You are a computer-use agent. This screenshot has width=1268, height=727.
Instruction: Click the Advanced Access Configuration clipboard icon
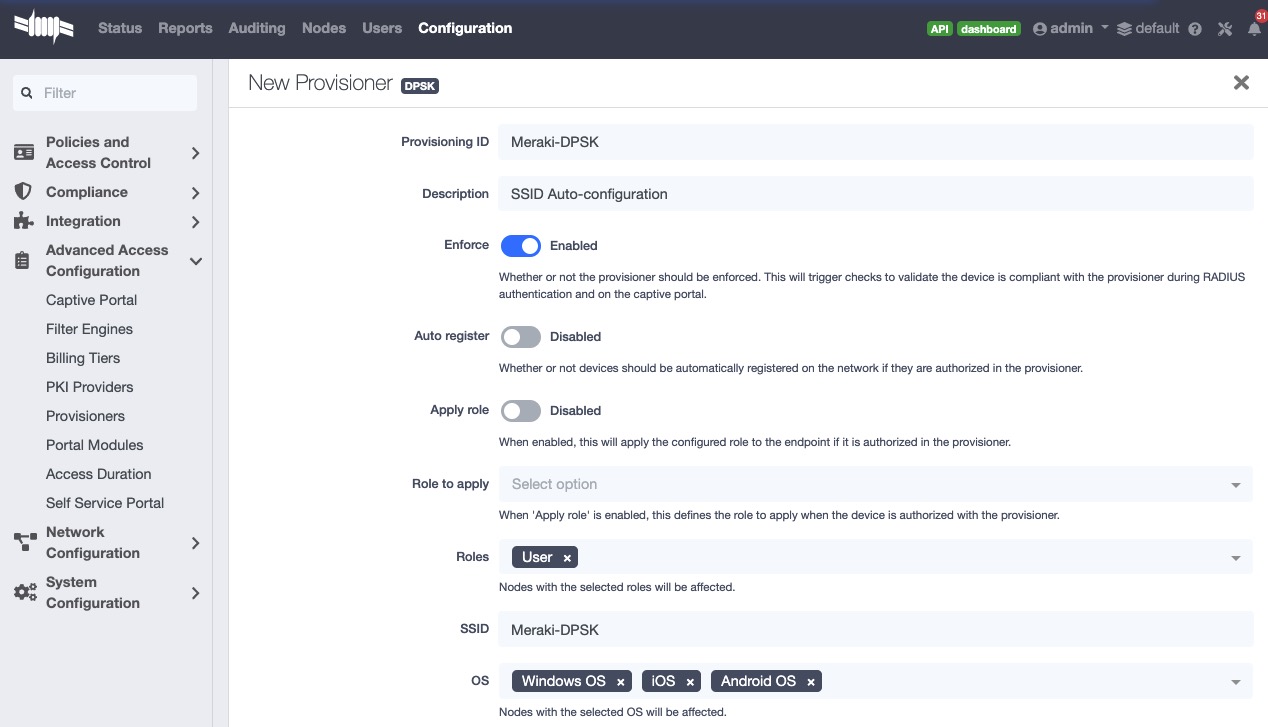click(24, 260)
